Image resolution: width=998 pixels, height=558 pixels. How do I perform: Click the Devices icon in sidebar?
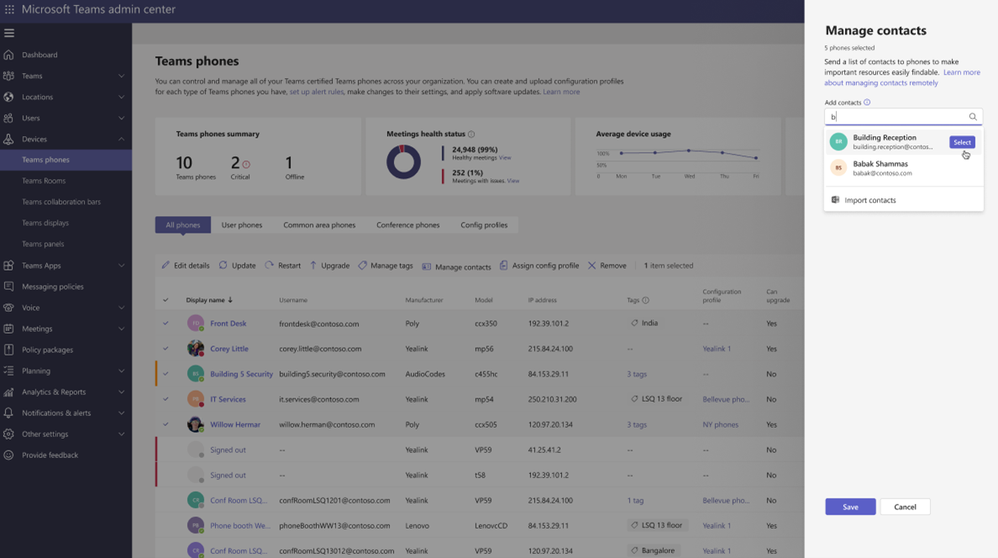coord(8,139)
